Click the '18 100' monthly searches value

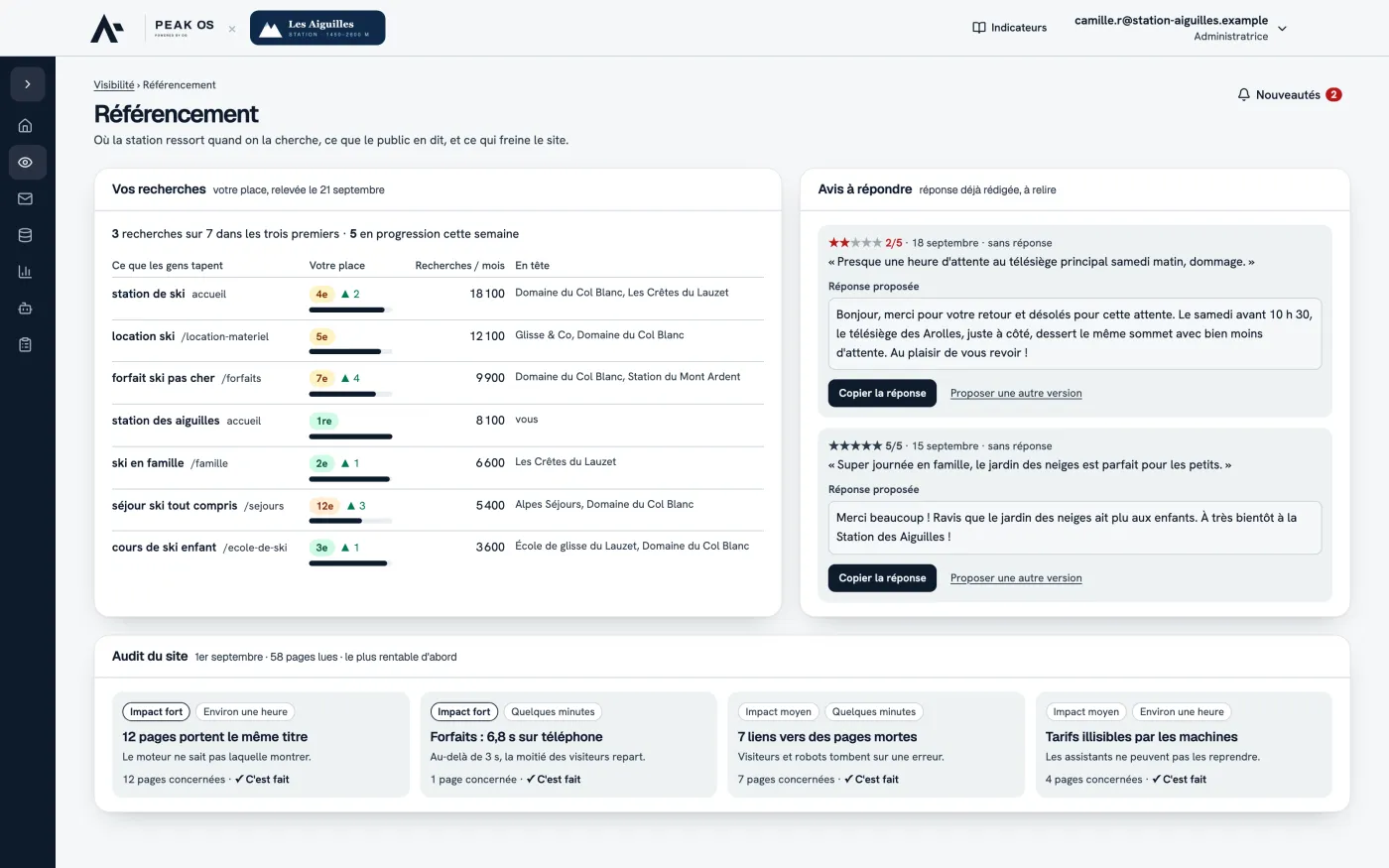point(487,294)
